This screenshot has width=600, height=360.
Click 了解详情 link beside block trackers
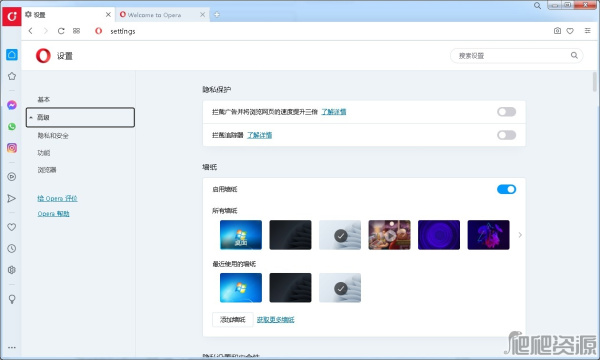[x=259, y=135]
